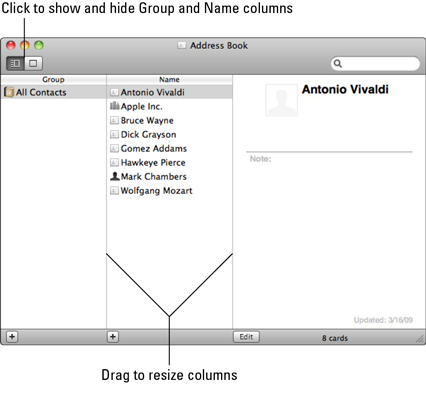Click the Name column header
426x400 pixels.
coord(169,79)
